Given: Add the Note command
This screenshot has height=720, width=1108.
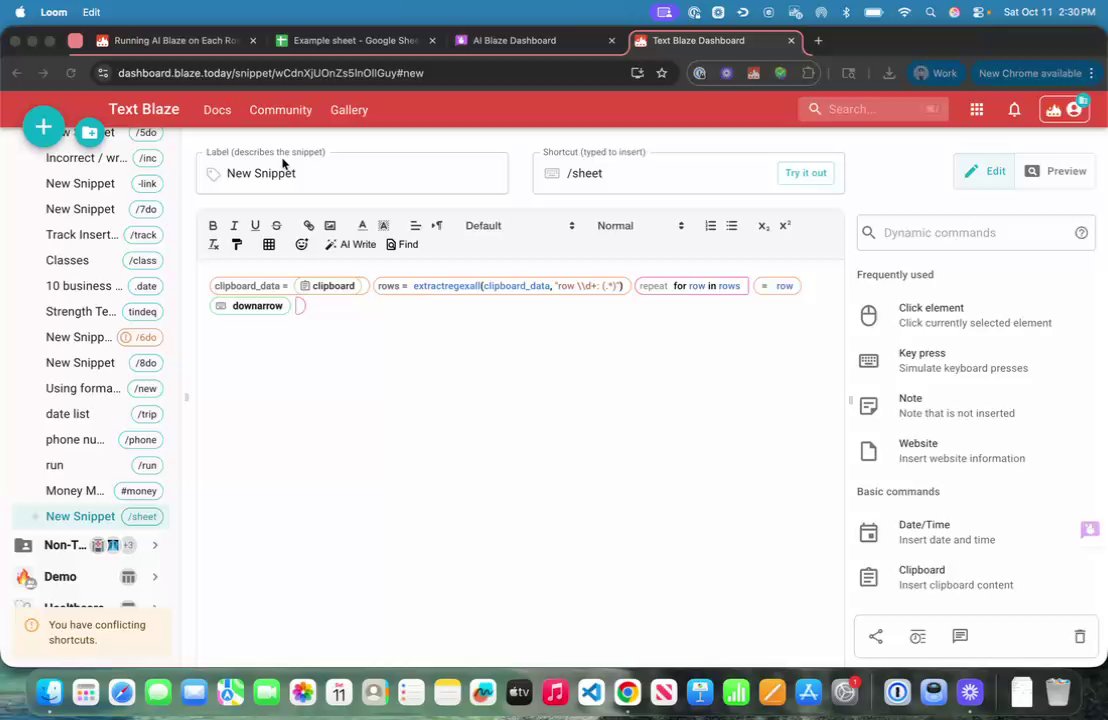Looking at the screenshot, I should click(x=975, y=406).
